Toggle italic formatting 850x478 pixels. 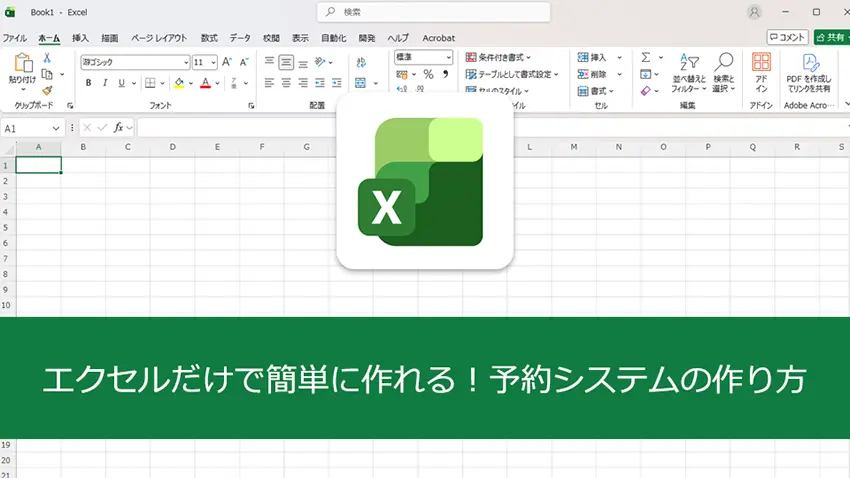coord(105,83)
